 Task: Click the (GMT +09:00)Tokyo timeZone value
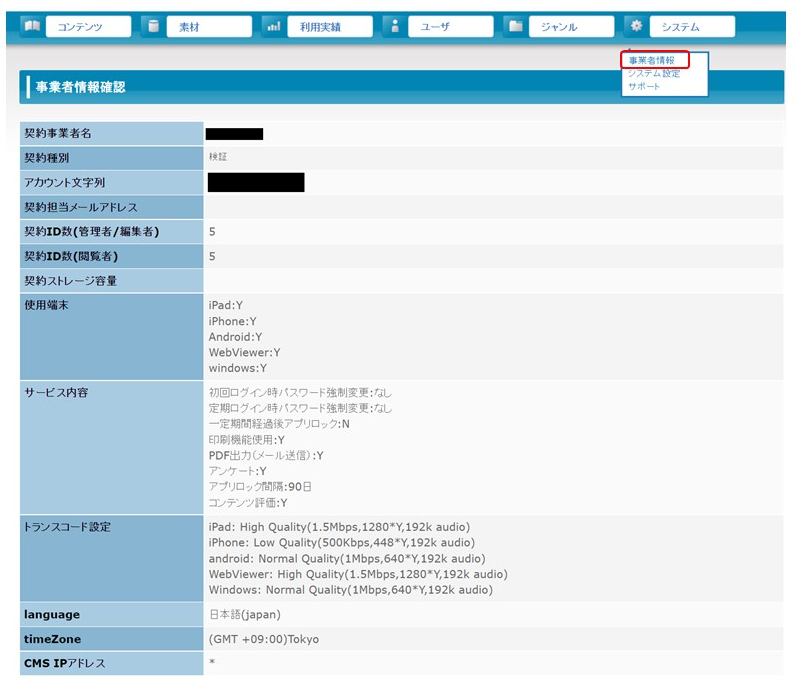(x=263, y=639)
